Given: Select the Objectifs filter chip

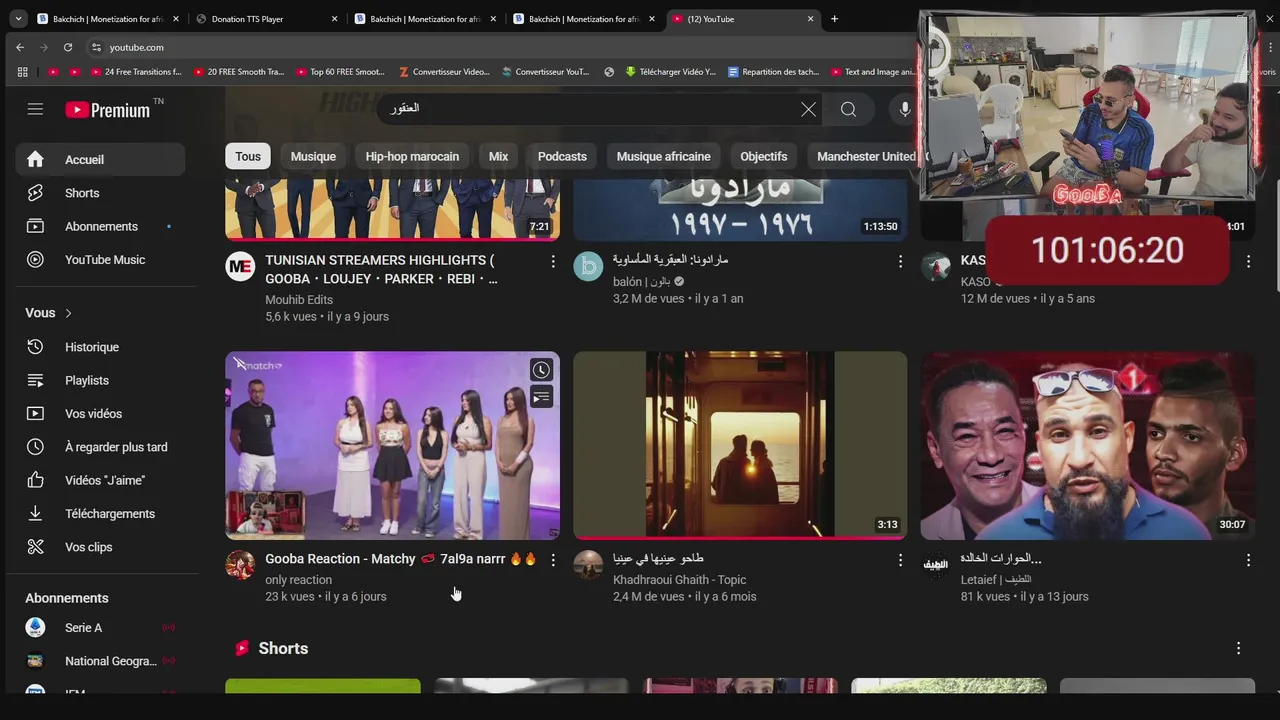Looking at the screenshot, I should [764, 156].
